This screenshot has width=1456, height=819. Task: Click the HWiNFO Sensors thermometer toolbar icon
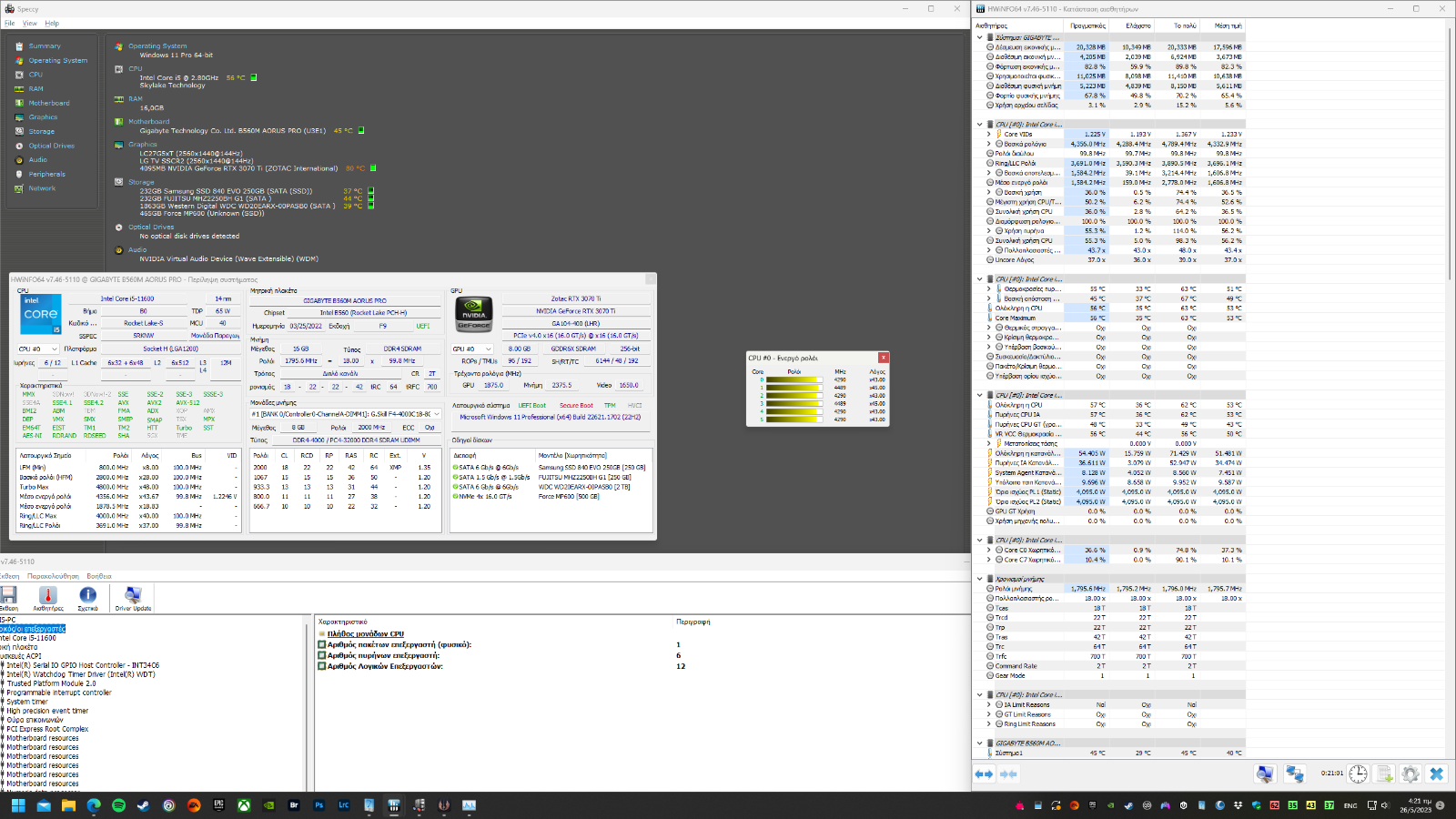[x=48, y=598]
